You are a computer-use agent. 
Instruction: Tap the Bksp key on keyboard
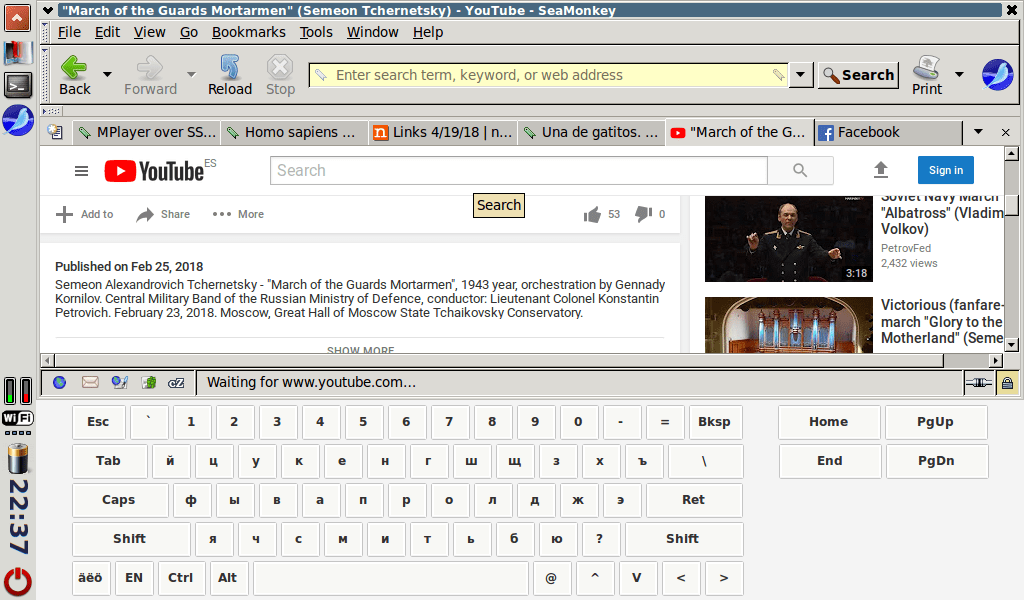tap(715, 422)
